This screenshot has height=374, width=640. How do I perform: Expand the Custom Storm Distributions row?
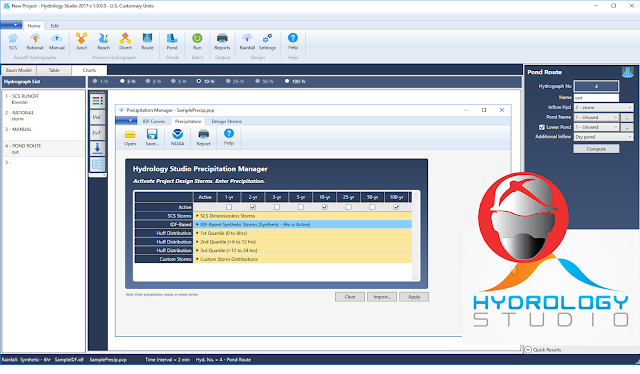pyautogui.click(x=197, y=259)
